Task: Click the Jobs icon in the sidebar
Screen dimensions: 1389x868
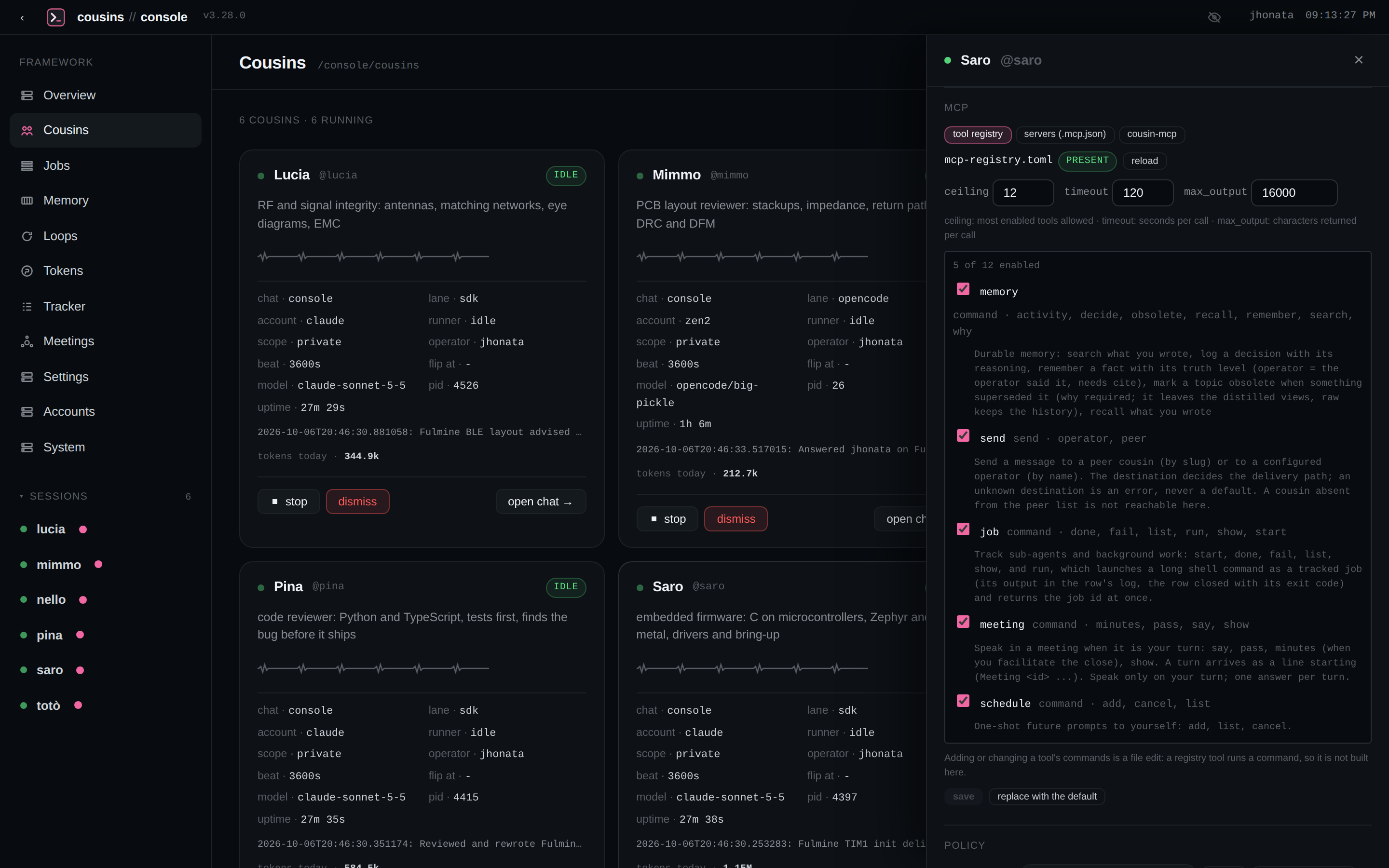Action: 27,166
